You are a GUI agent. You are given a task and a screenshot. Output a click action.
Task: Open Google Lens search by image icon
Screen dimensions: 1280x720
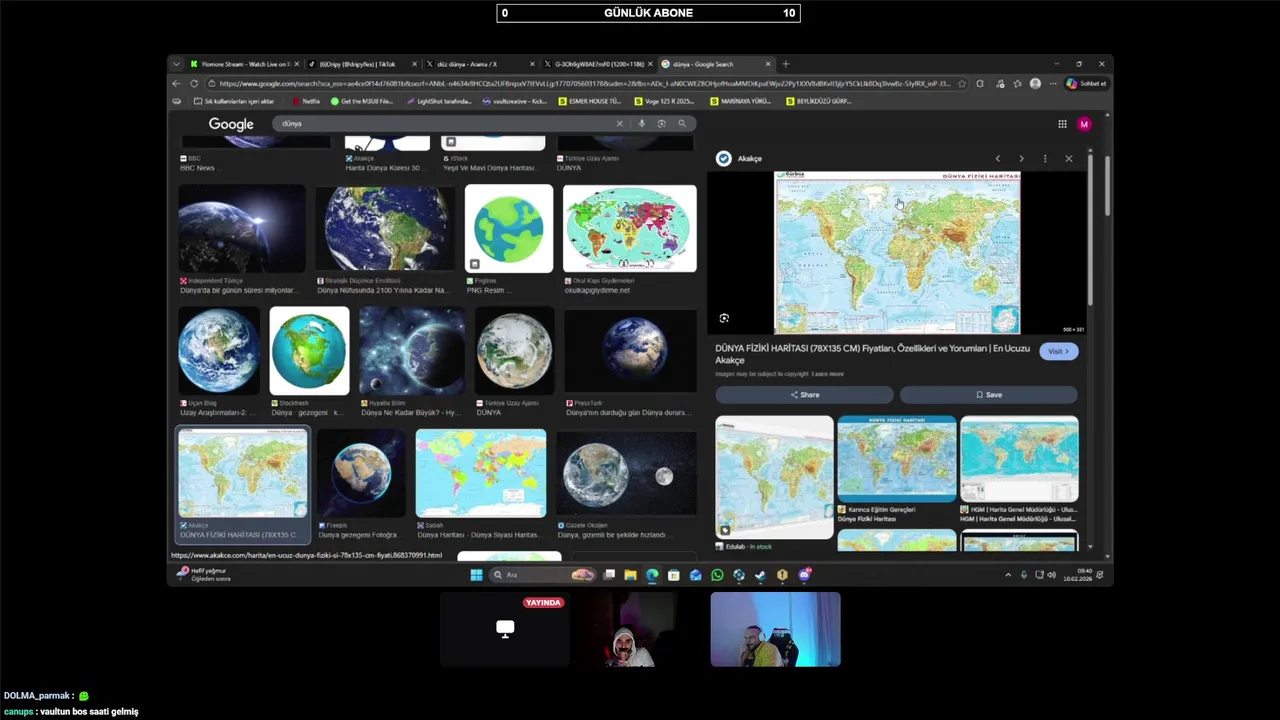click(661, 124)
